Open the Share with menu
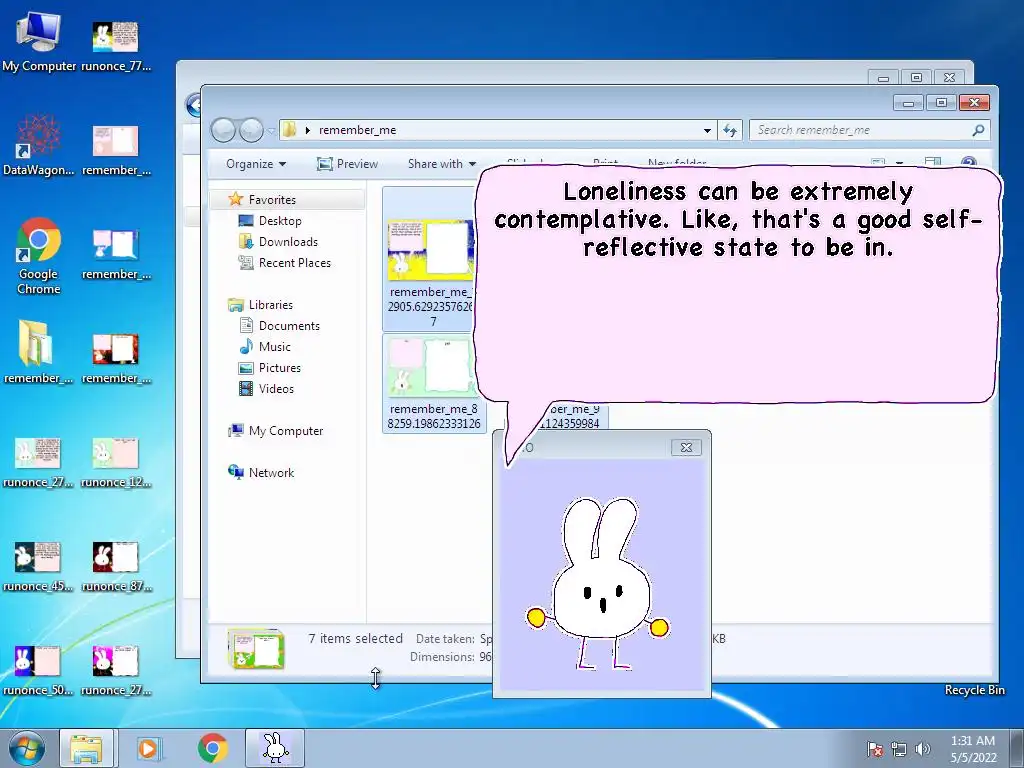The width and height of the screenshot is (1024, 768). point(441,164)
